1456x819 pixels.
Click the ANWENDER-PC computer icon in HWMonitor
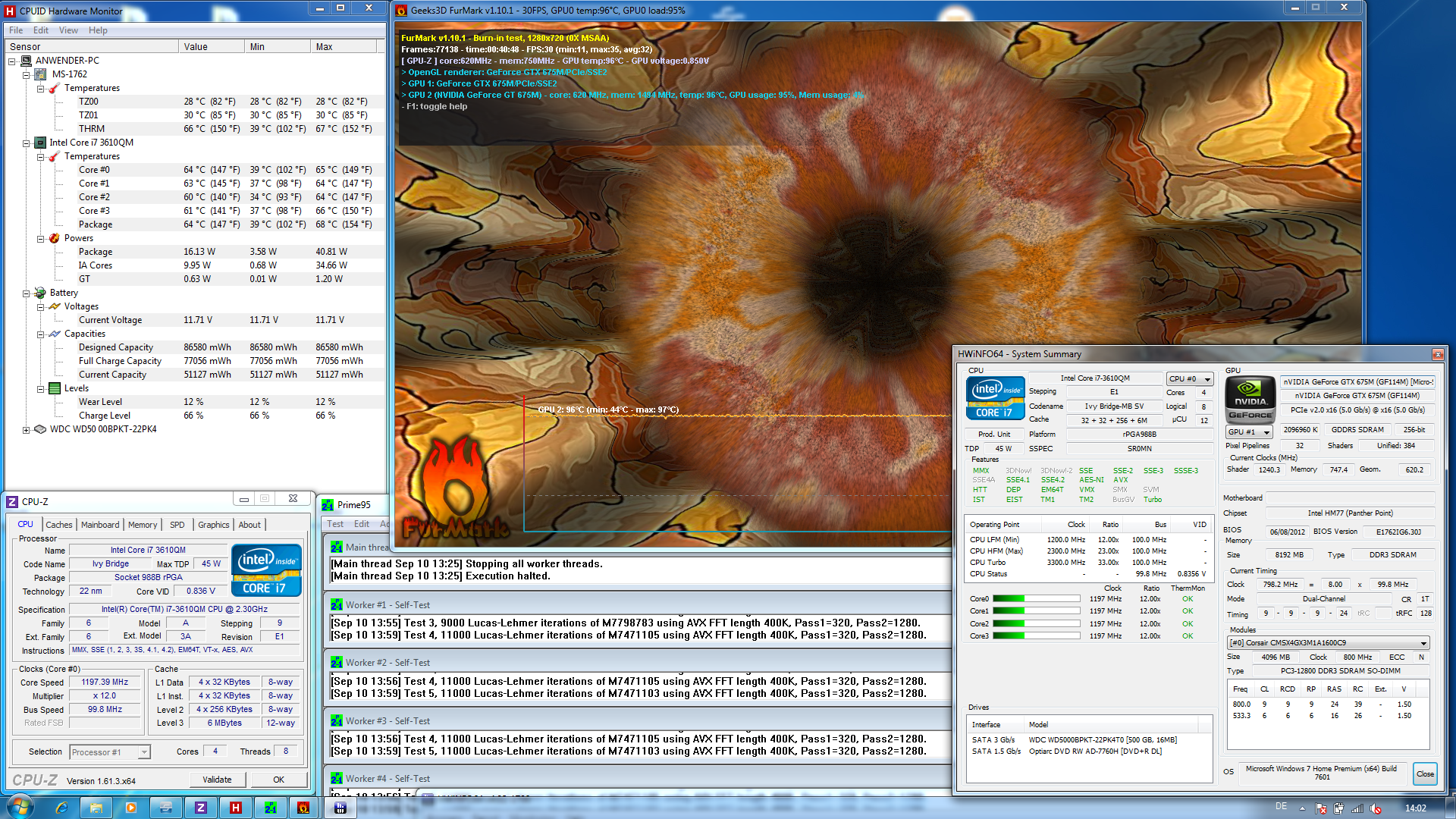tap(26, 61)
